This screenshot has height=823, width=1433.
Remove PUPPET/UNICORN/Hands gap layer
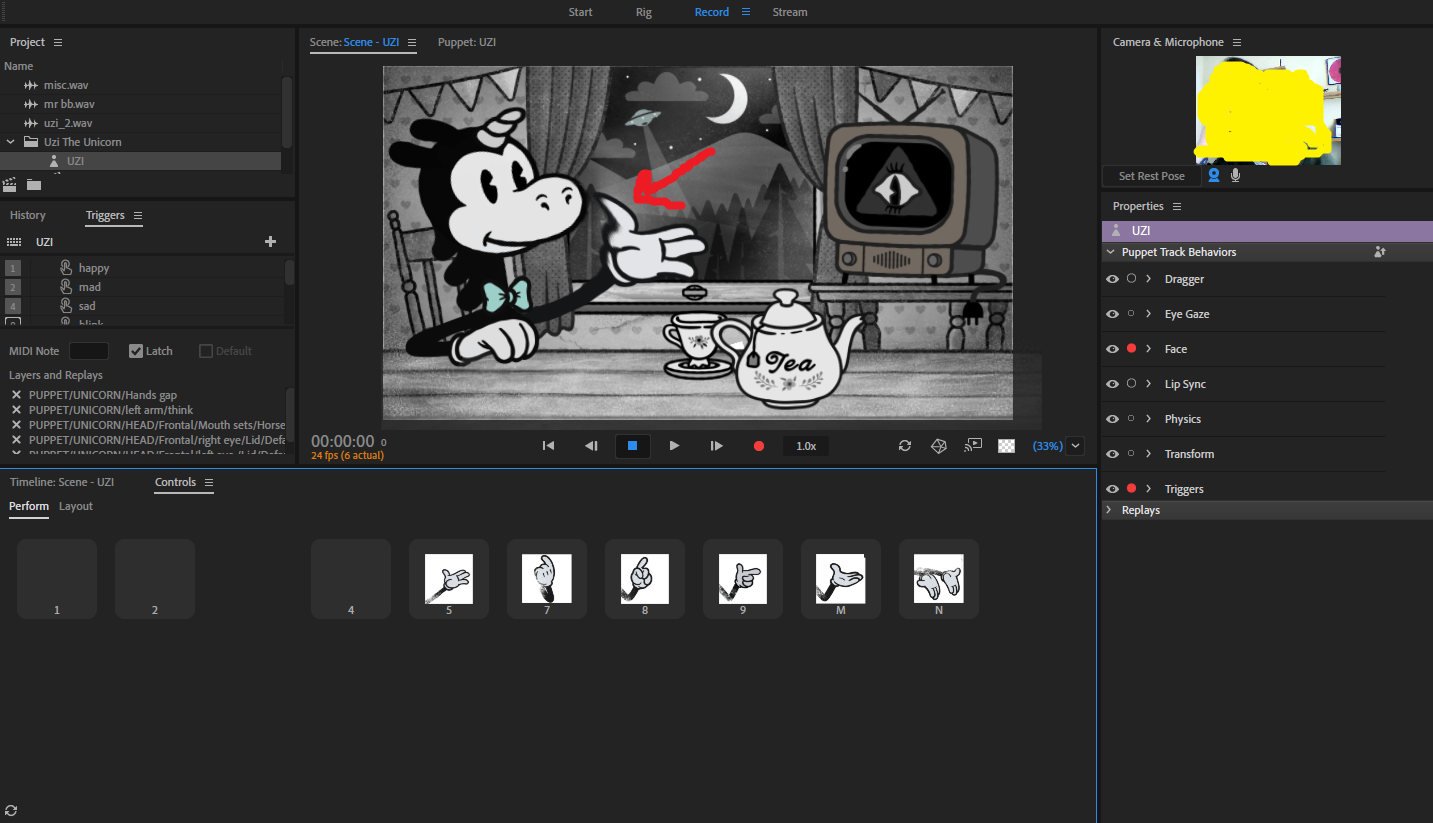click(16, 395)
